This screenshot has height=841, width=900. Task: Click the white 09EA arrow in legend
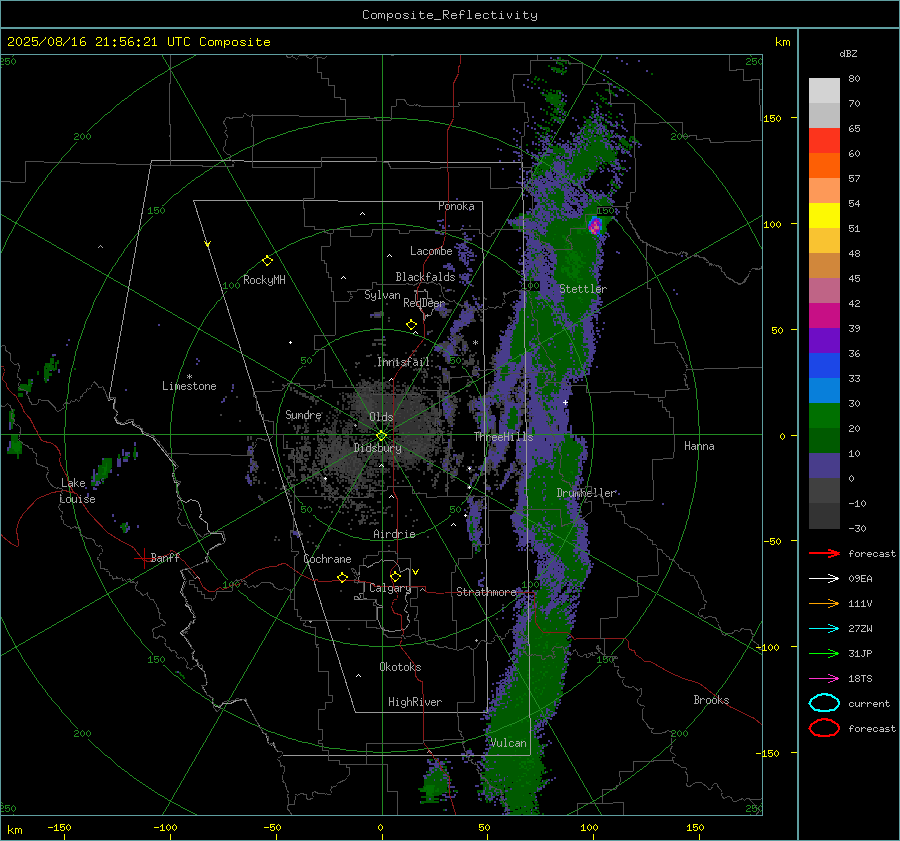coord(824,579)
